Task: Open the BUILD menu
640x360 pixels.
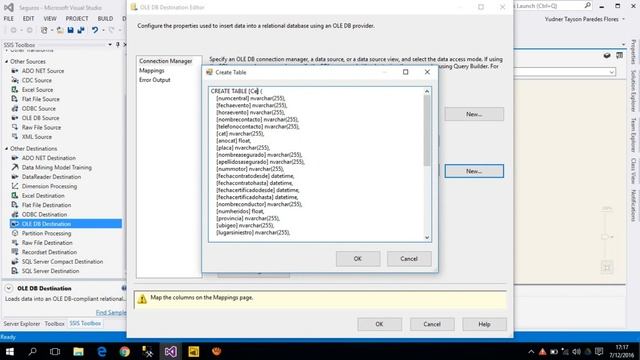Action: point(105,19)
